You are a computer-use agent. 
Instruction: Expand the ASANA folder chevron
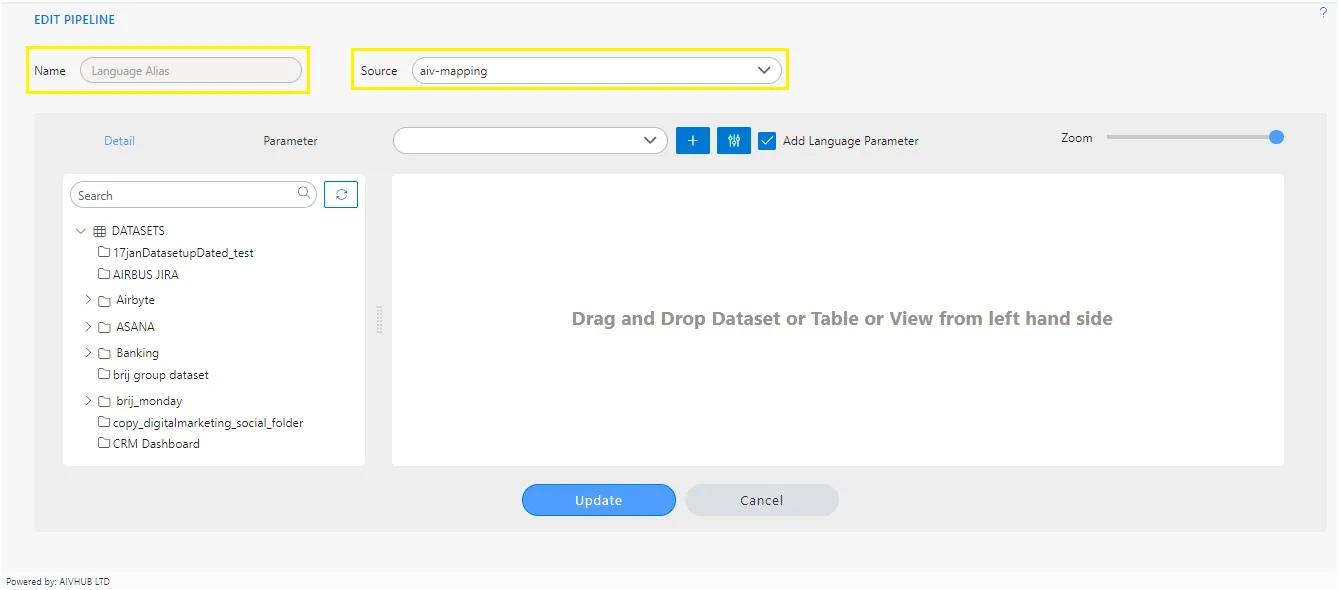tap(88, 326)
